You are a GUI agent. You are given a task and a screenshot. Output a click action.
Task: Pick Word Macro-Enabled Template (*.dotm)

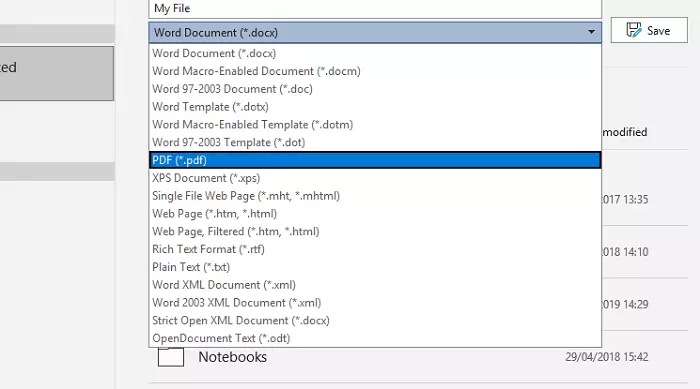click(x=375, y=125)
